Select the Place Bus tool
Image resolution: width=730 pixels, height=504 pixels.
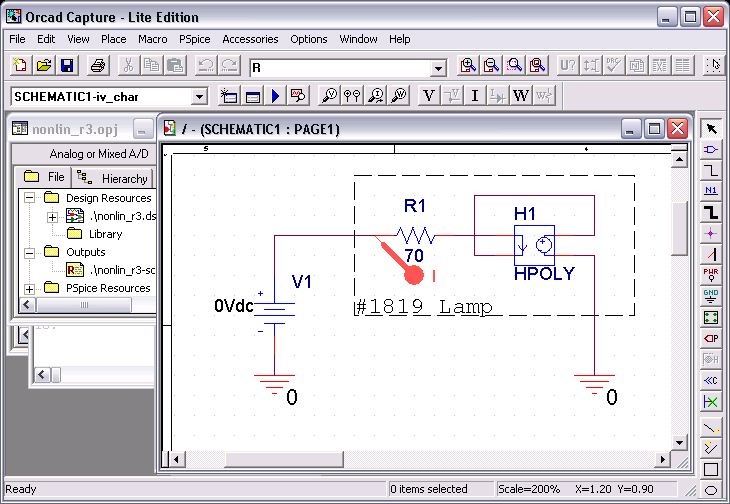[711, 212]
